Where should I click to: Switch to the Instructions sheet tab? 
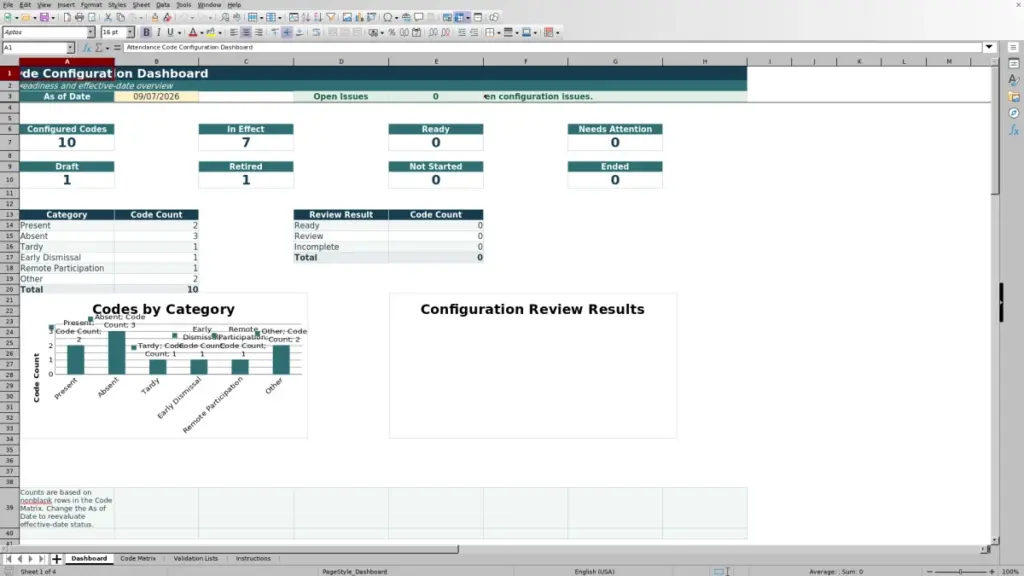[253, 558]
